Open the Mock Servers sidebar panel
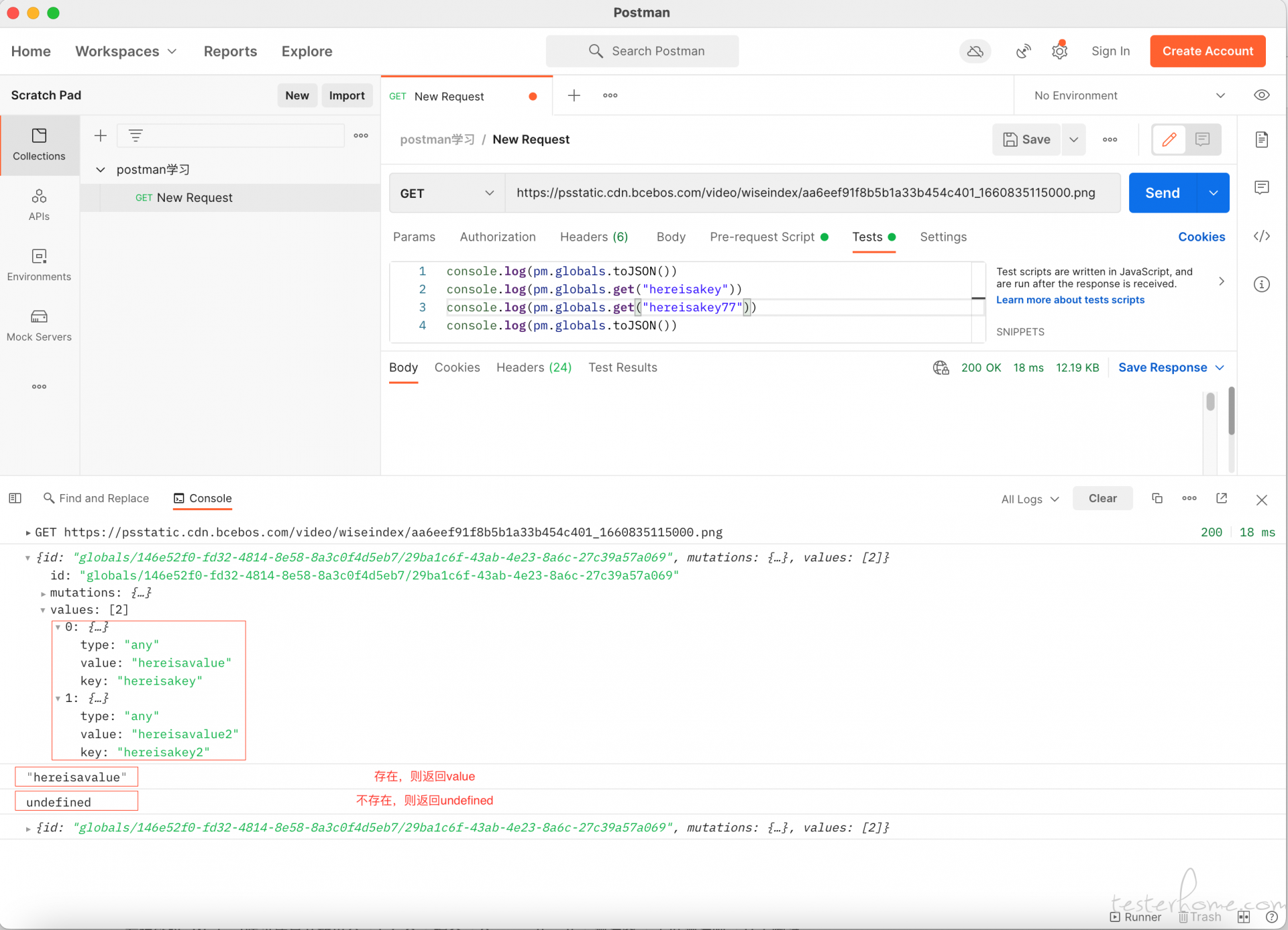This screenshot has width=1288, height=930. tap(39, 326)
